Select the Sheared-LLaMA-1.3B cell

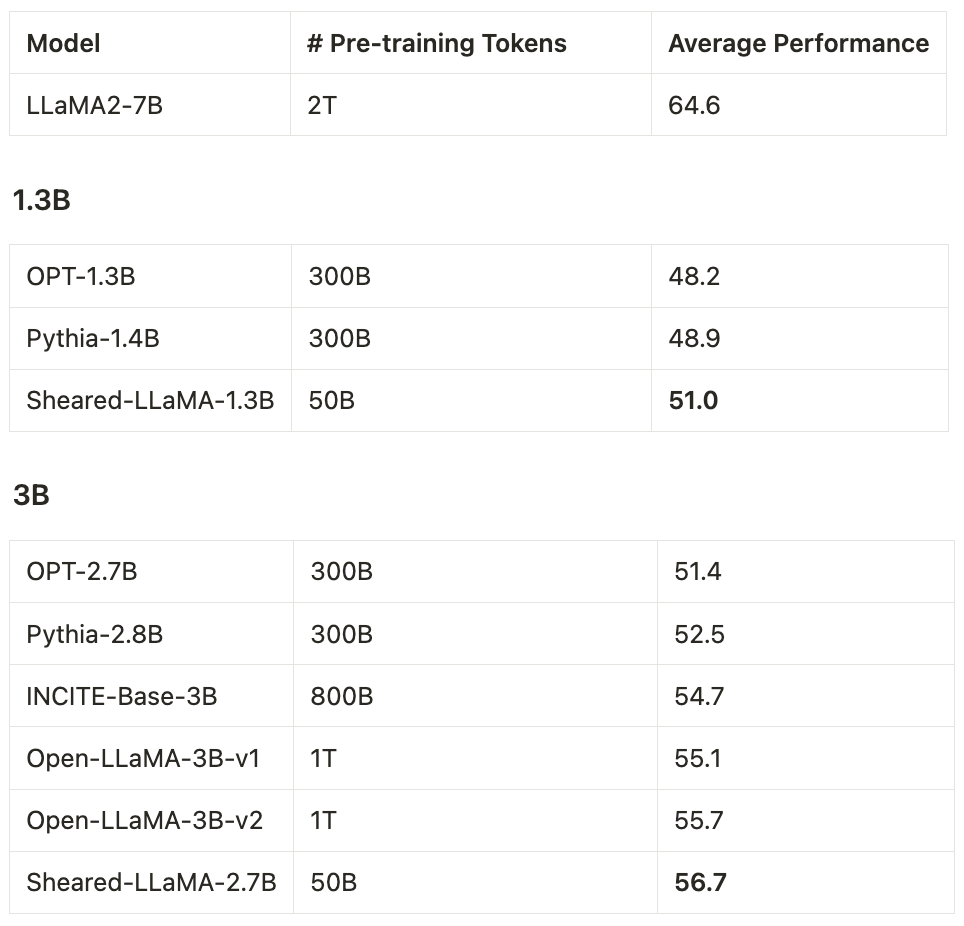click(x=150, y=401)
